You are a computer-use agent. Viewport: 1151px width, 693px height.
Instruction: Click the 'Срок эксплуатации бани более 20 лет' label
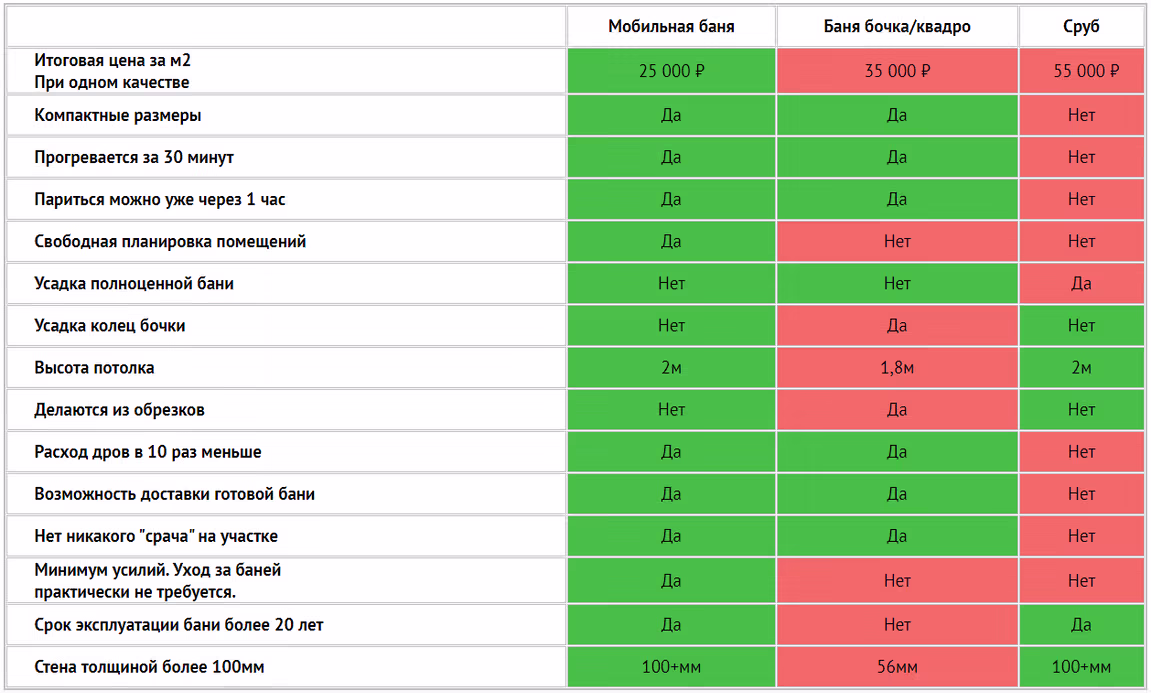pos(179,625)
